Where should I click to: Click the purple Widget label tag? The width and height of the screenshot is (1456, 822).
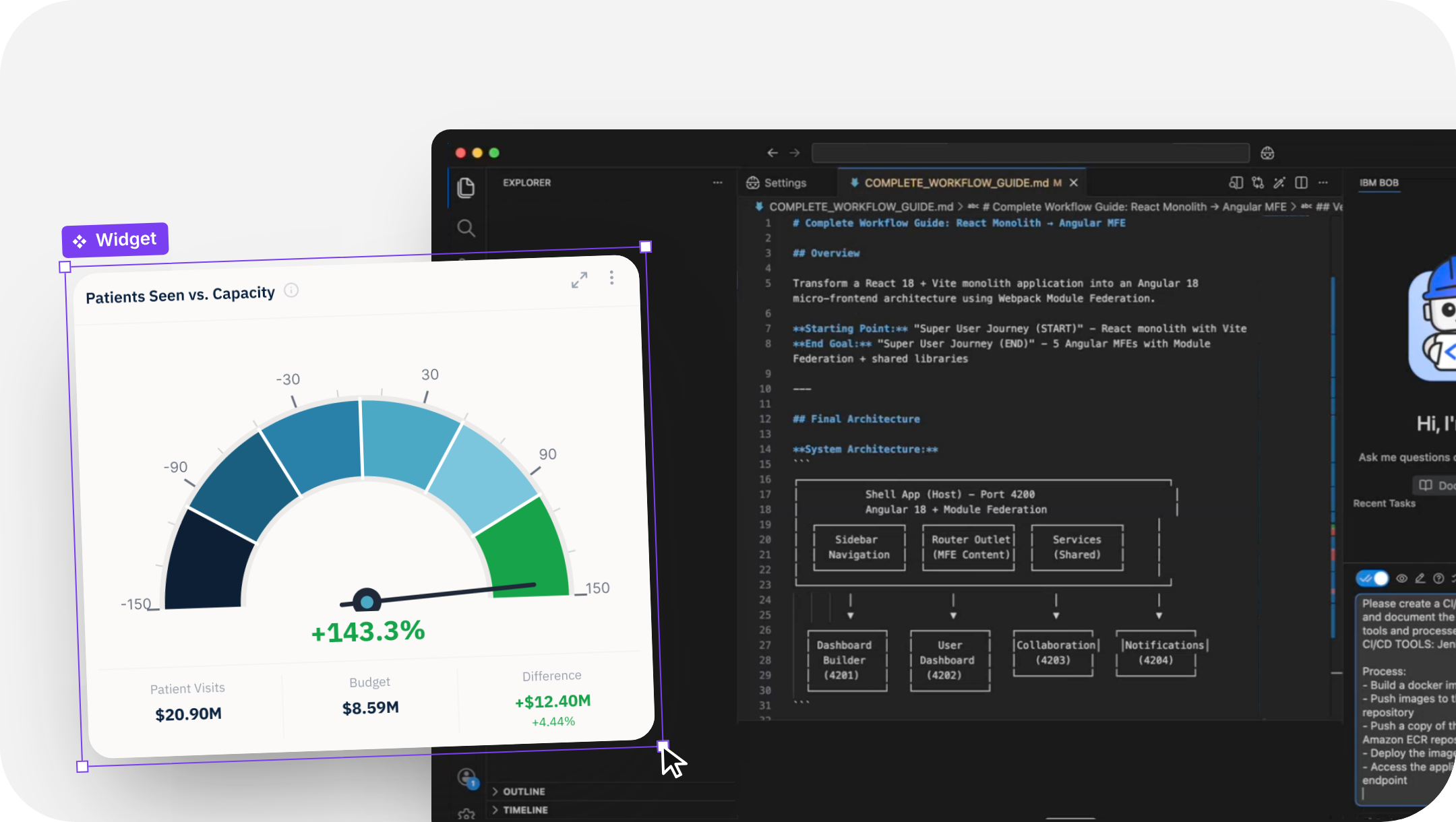(x=115, y=240)
